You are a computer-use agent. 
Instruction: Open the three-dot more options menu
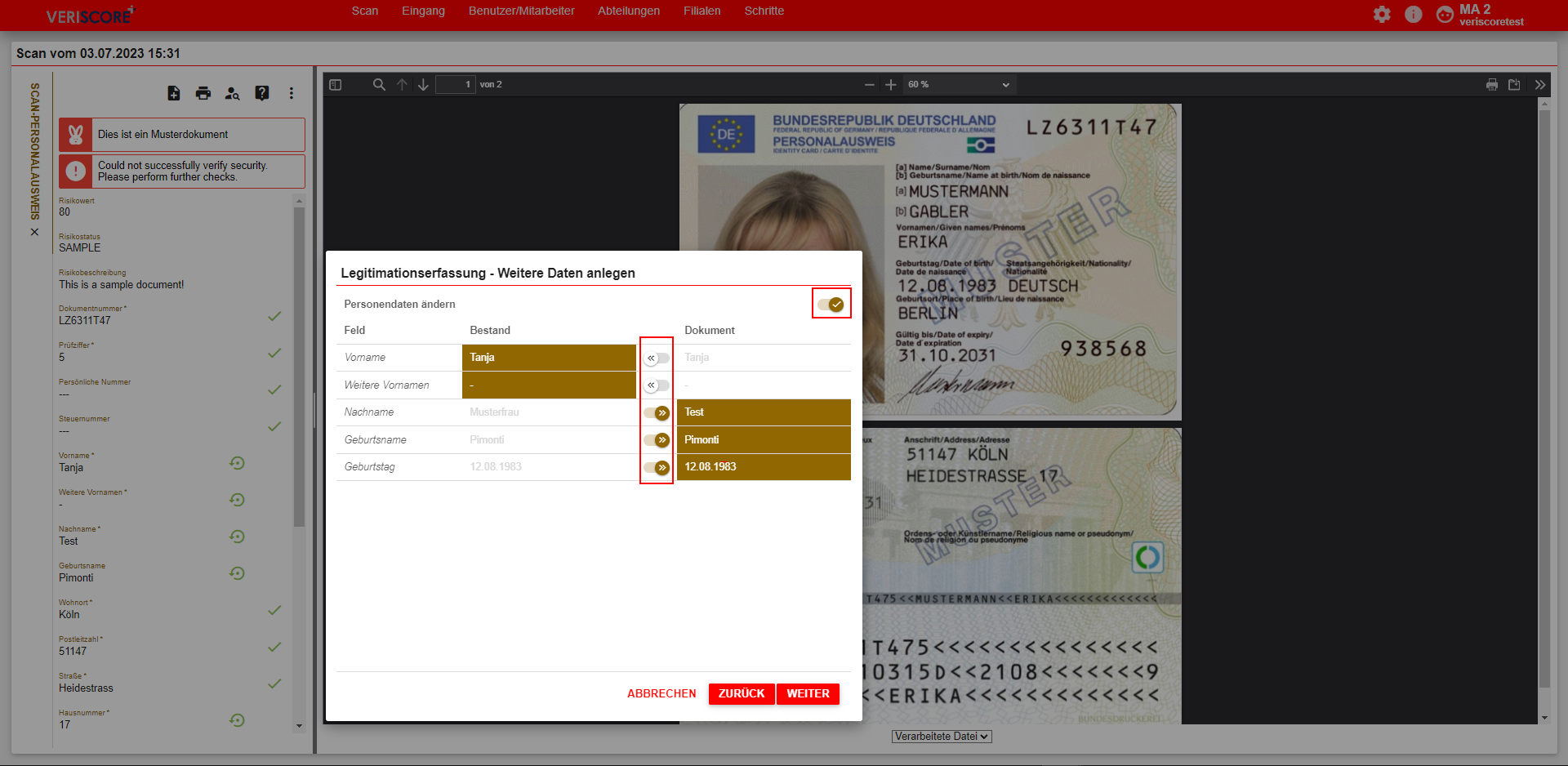click(x=292, y=93)
